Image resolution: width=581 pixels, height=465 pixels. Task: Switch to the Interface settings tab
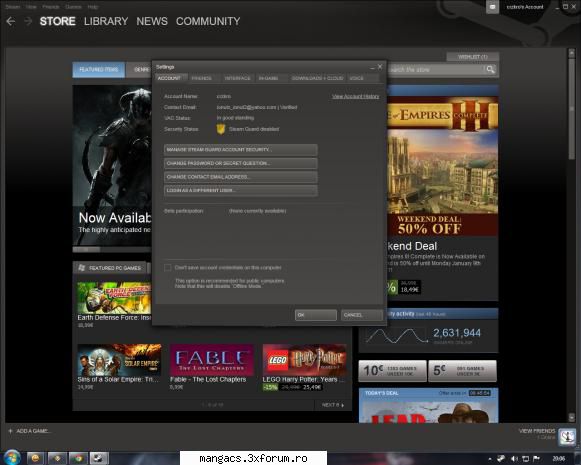point(238,78)
